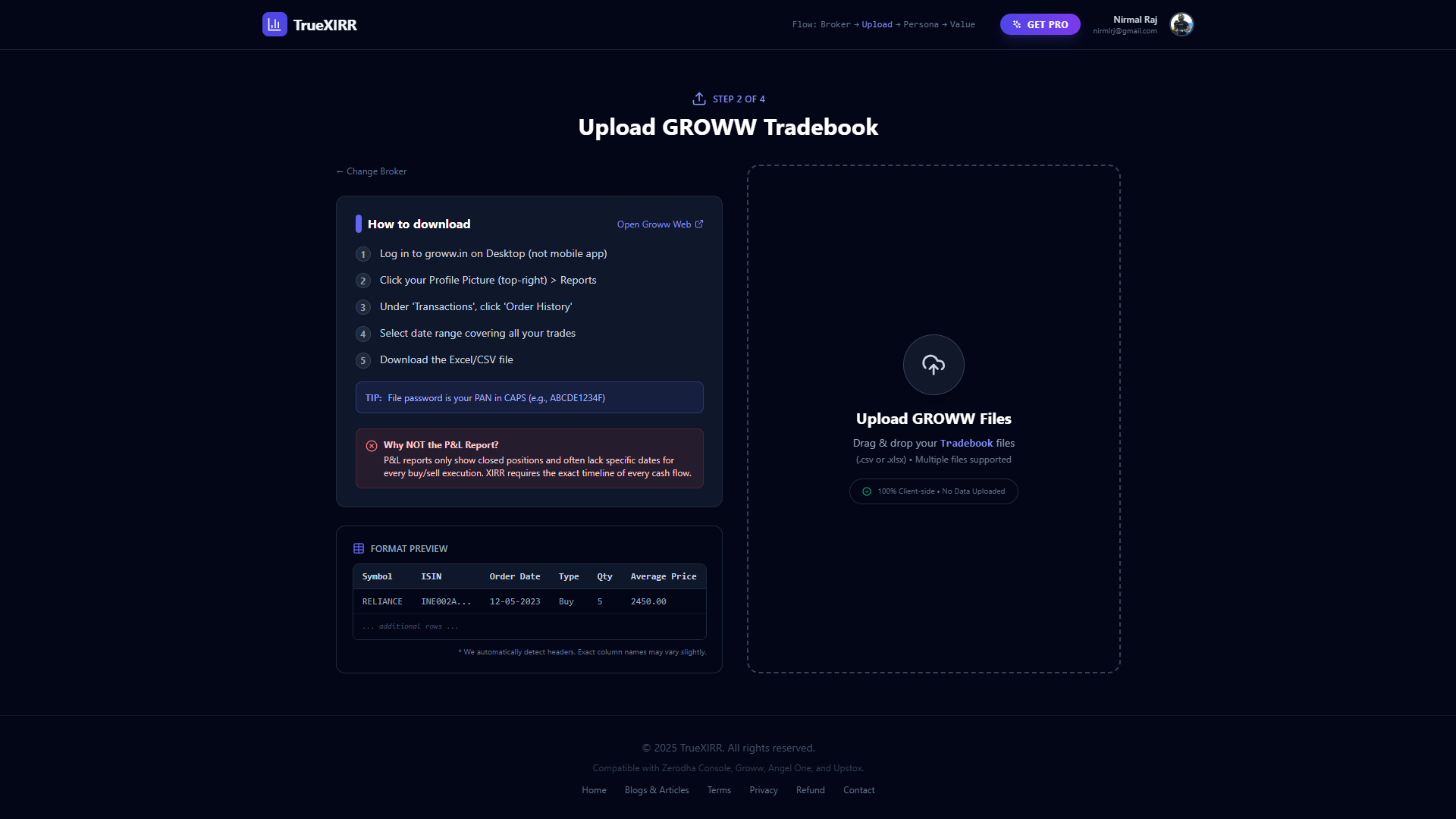Select Upload in the flow breadcrumb
The width and height of the screenshot is (1456, 819).
pos(877,24)
